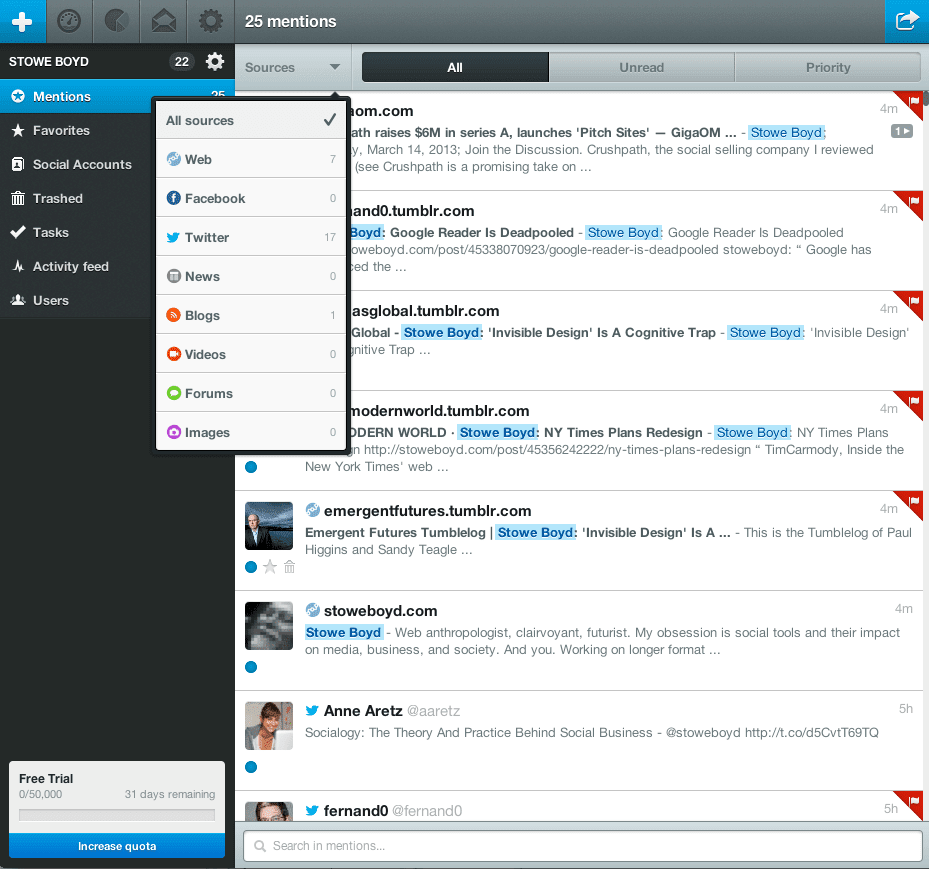Choose All sources in the dropdown
929x869 pixels.
click(x=251, y=120)
